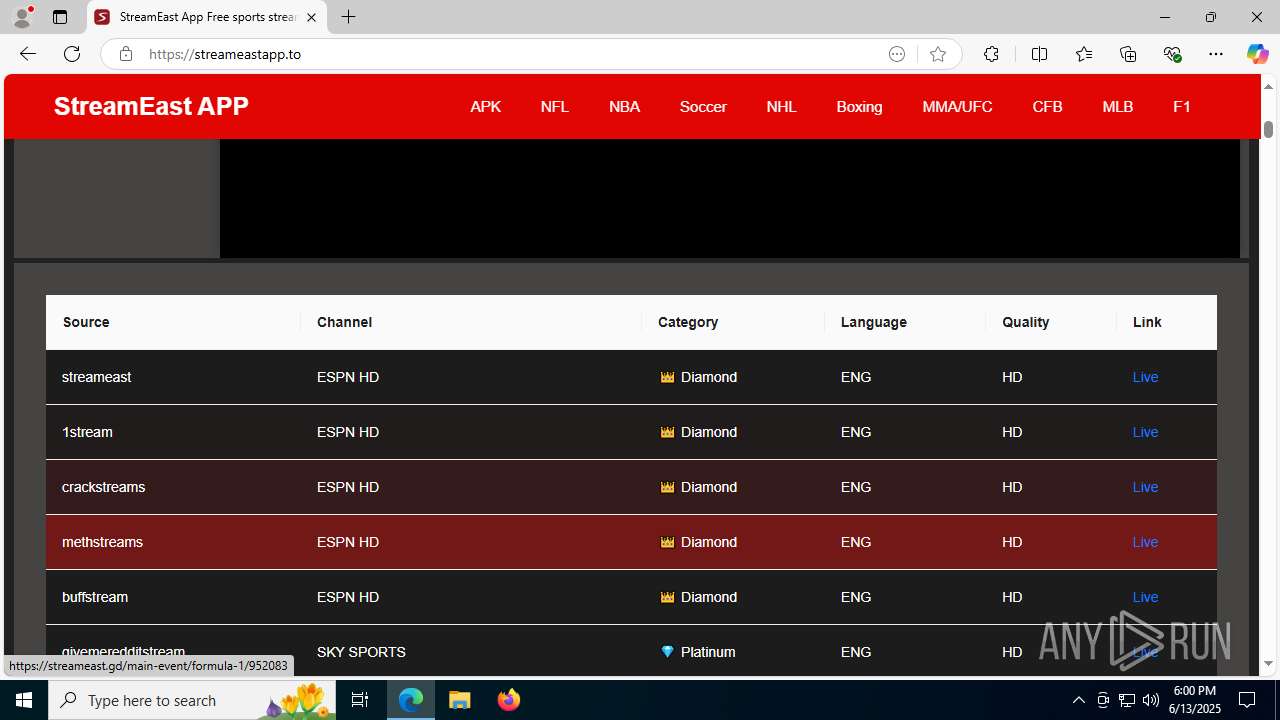The width and height of the screenshot is (1280, 720).
Task: Click Platinum gem icon in SKY SPORTS row
Action: point(667,652)
